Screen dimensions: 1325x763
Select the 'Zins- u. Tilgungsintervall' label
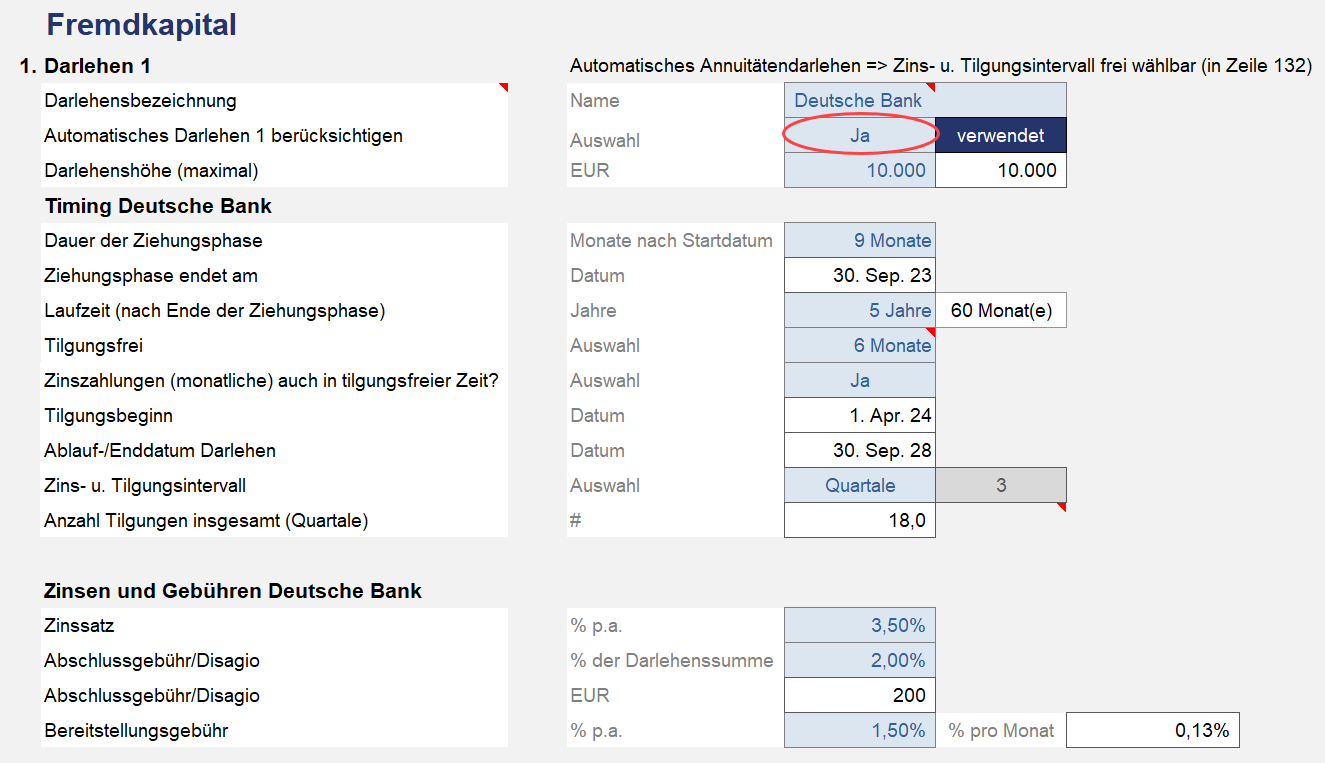(274, 485)
